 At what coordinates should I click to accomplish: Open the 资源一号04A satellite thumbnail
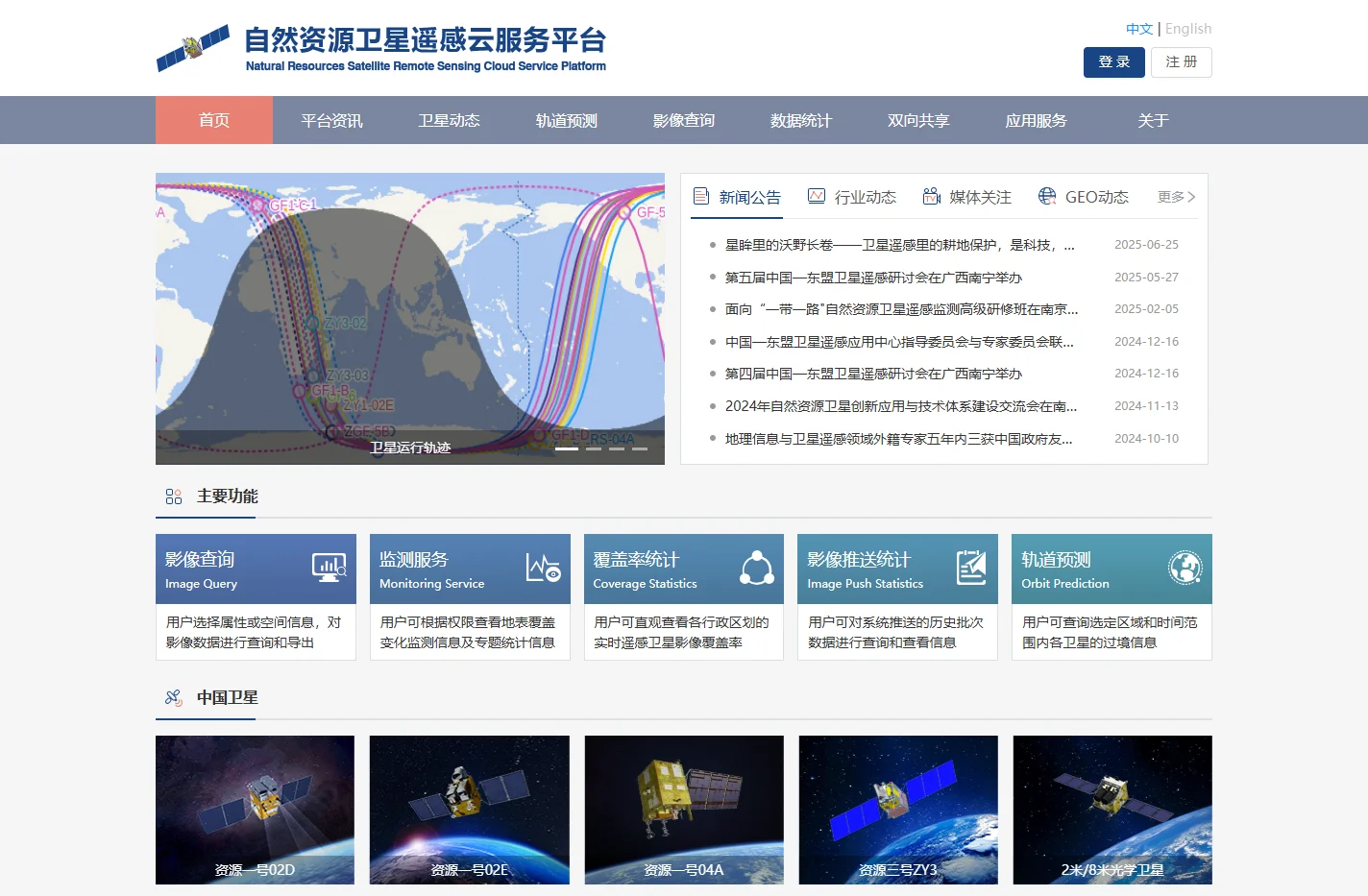click(x=684, y=810)
